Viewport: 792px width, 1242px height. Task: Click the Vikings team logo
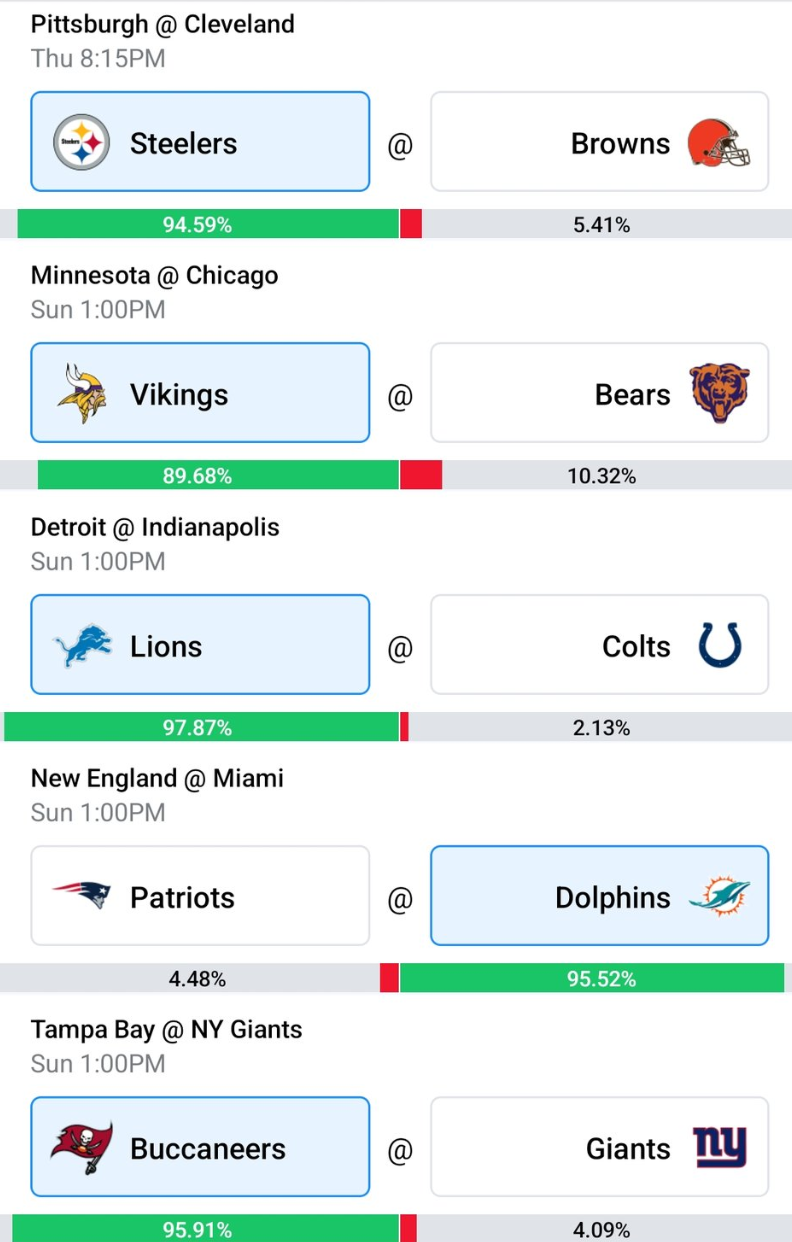tap(81, 394)
